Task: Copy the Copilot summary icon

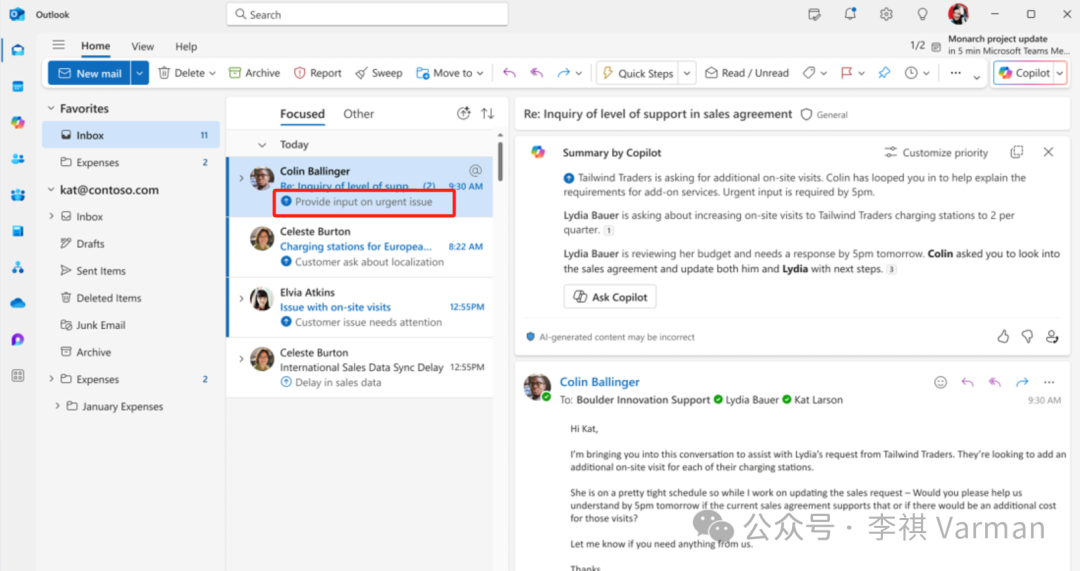Action: (x=1017, y=152)
